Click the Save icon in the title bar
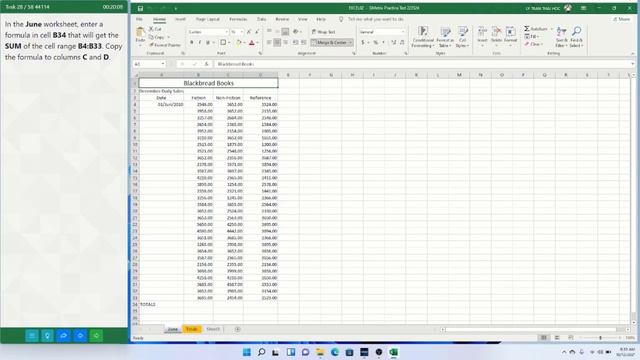640x360 pixels. click(140, 8)
